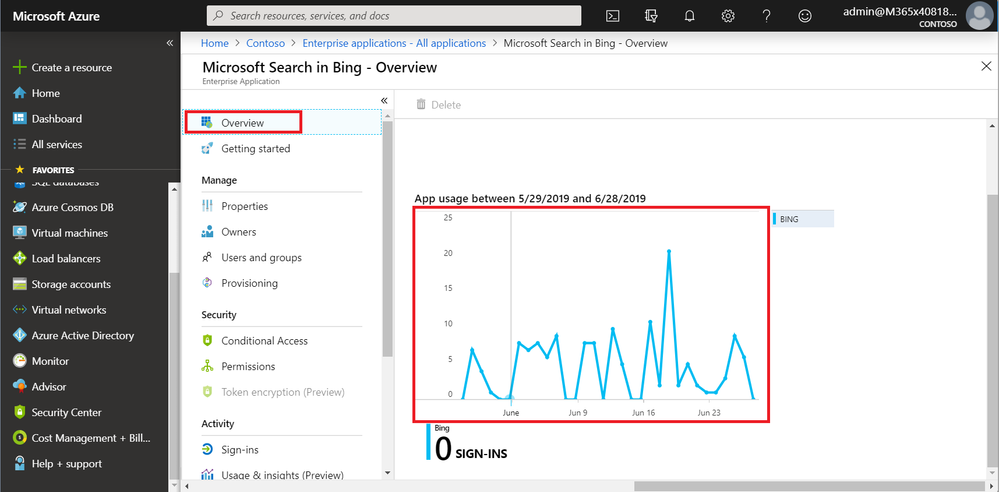
Task: Click the Virtual networks icon
Action: [20, 310]
